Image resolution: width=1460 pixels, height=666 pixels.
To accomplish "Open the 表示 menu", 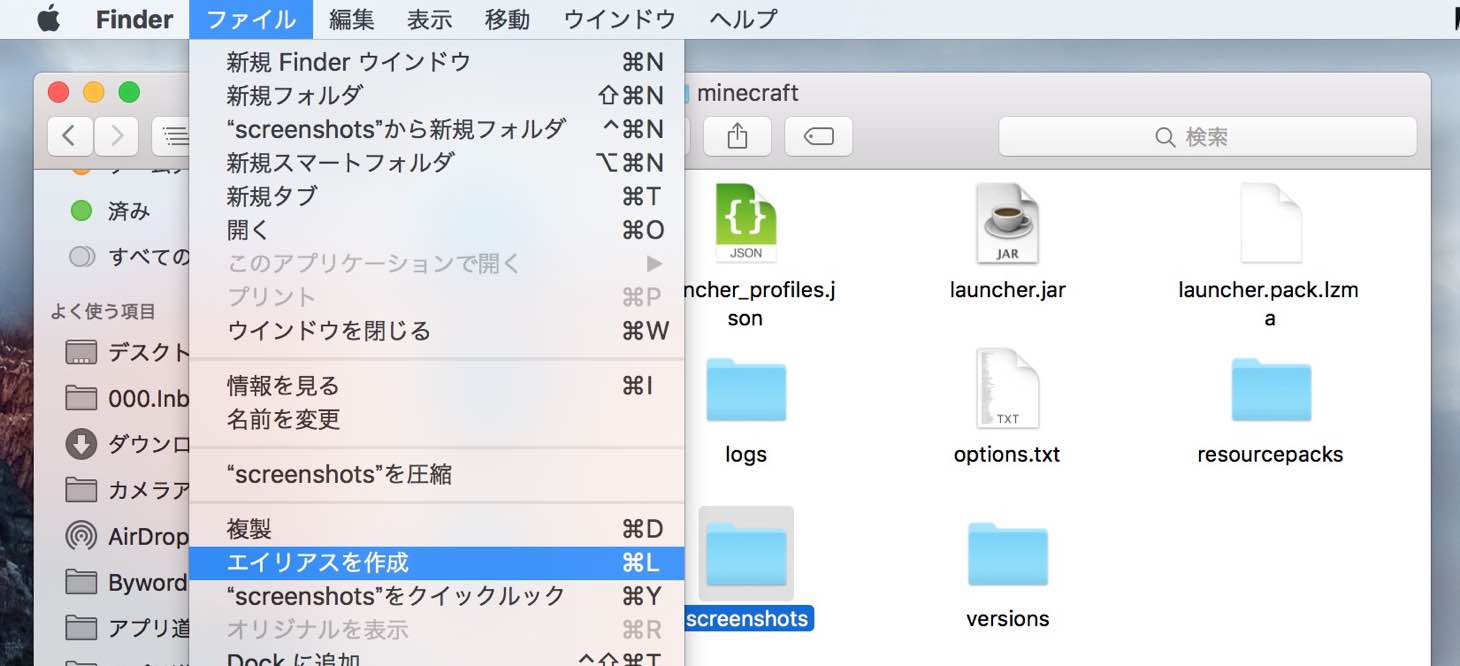I will click(x=430, y=19).
